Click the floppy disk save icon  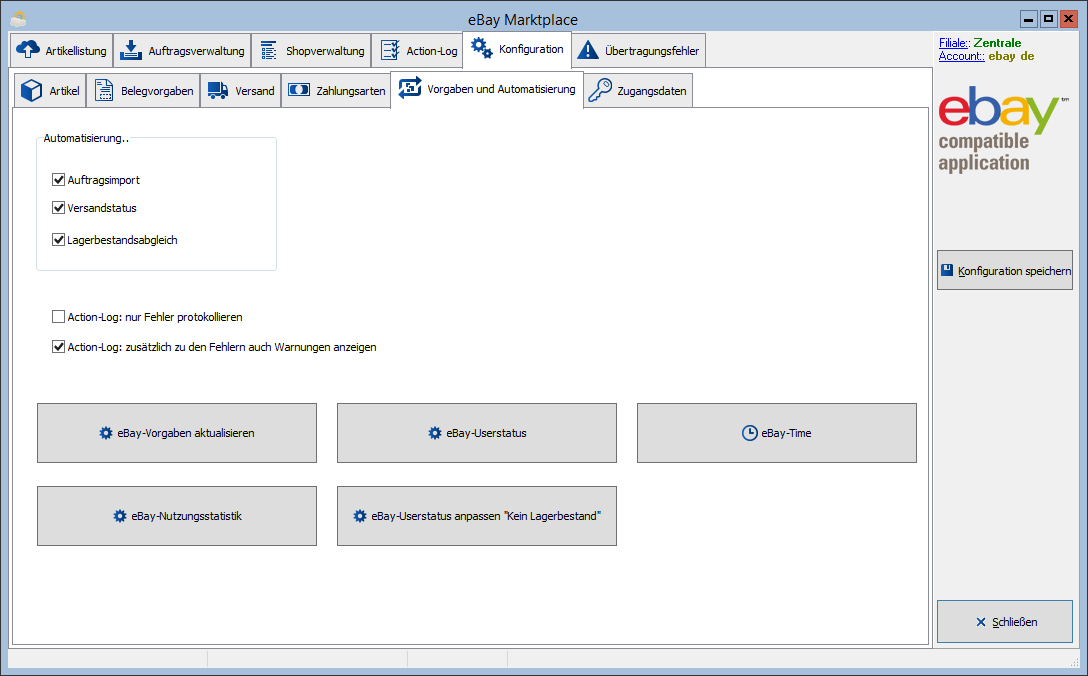[947, 270]
